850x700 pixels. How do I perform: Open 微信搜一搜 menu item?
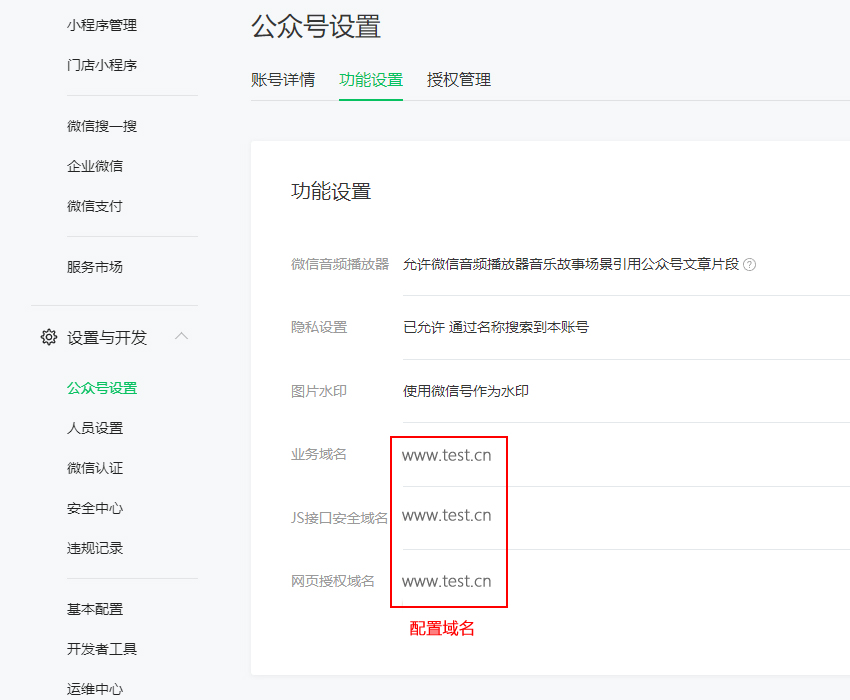tap(102, 126)
